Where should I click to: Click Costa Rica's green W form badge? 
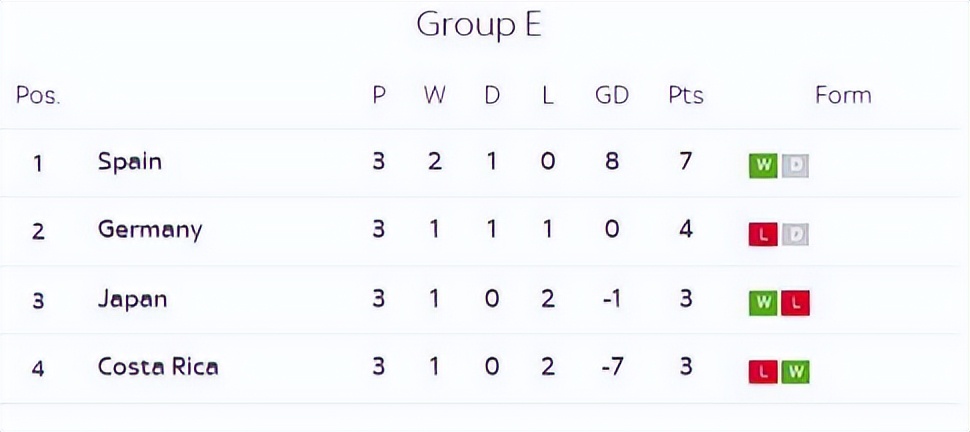point(796,372)
